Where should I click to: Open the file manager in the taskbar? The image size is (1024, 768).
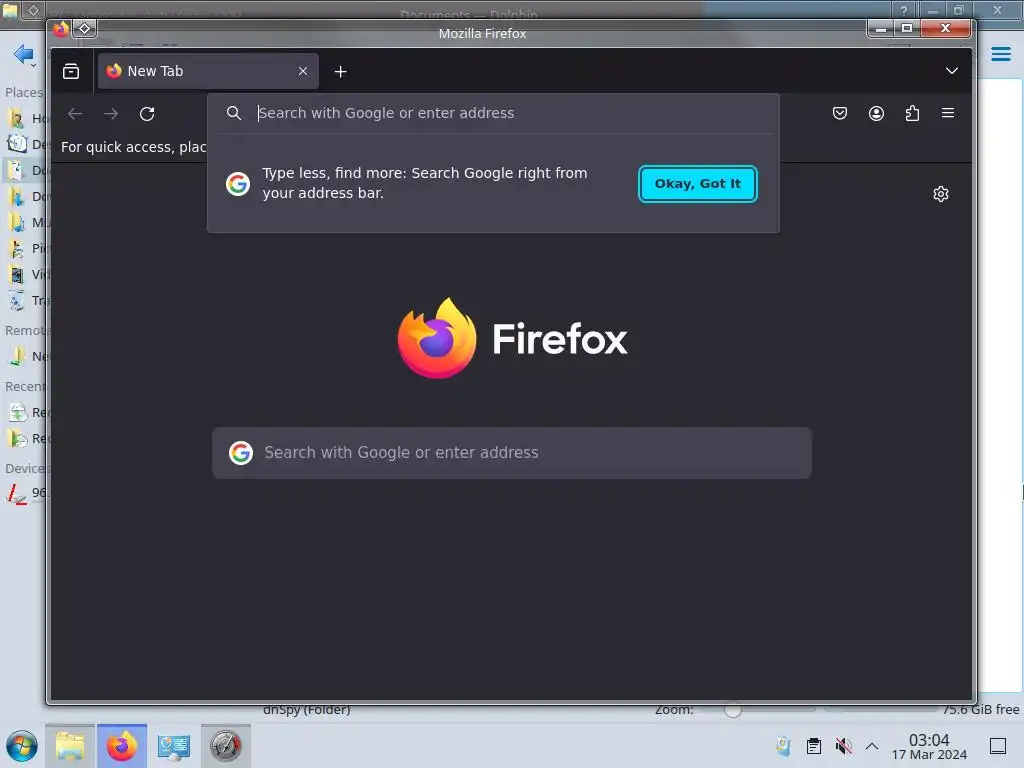pos(70,746)
